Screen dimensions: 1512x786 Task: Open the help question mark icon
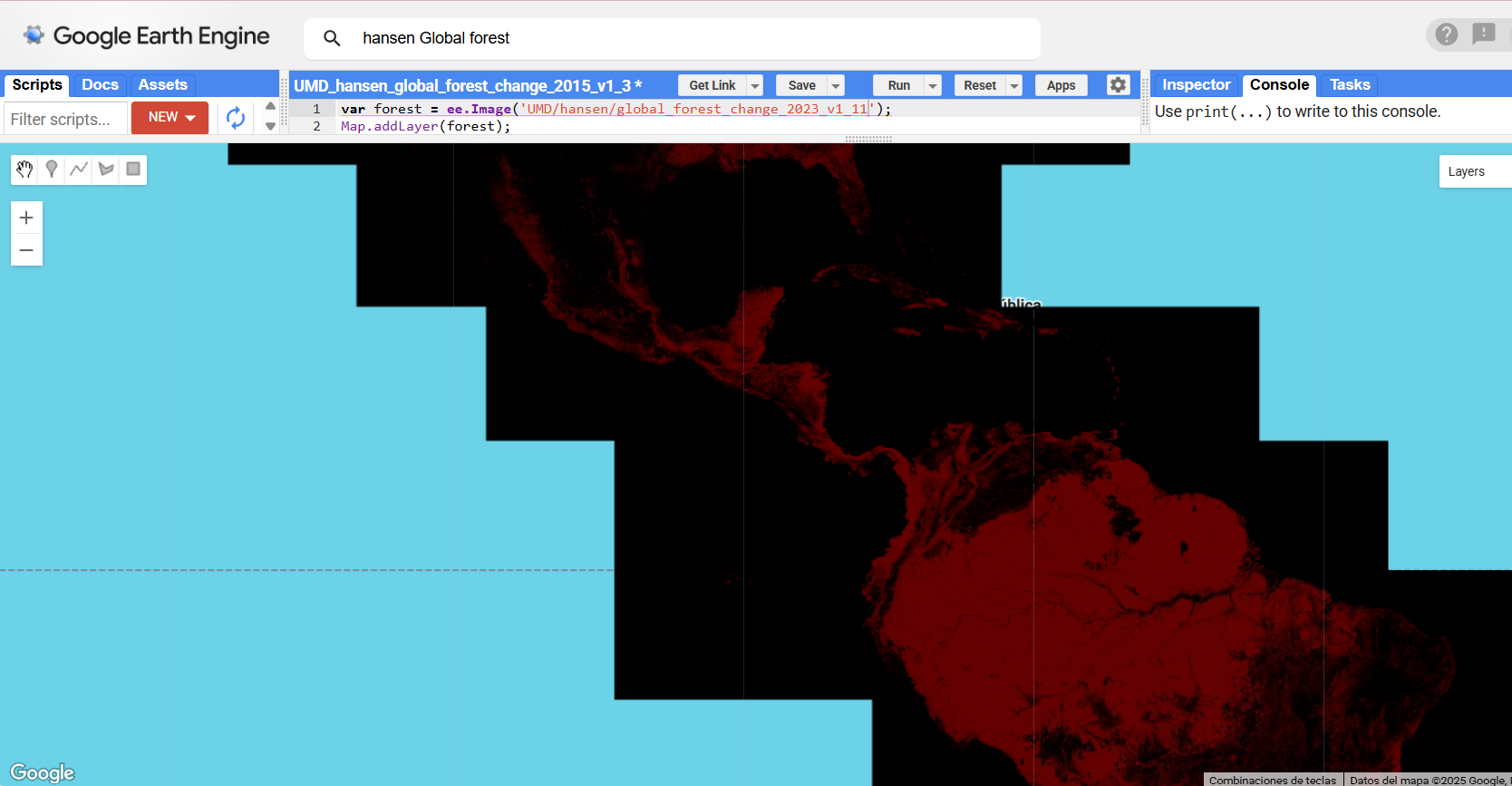(x=1447, y=34)
